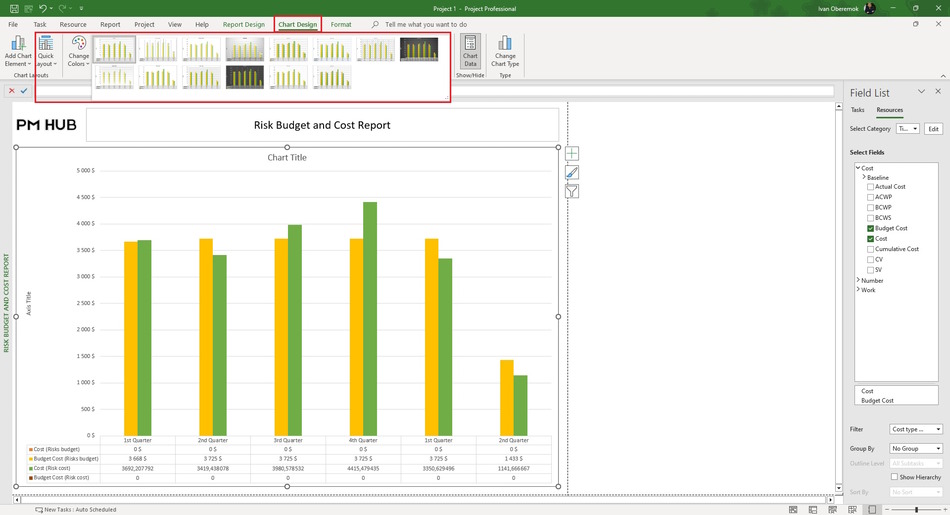Open Customize Quick Access Toolbar arrow
This screenshot has height=515, width=950.
coord(81,8)
